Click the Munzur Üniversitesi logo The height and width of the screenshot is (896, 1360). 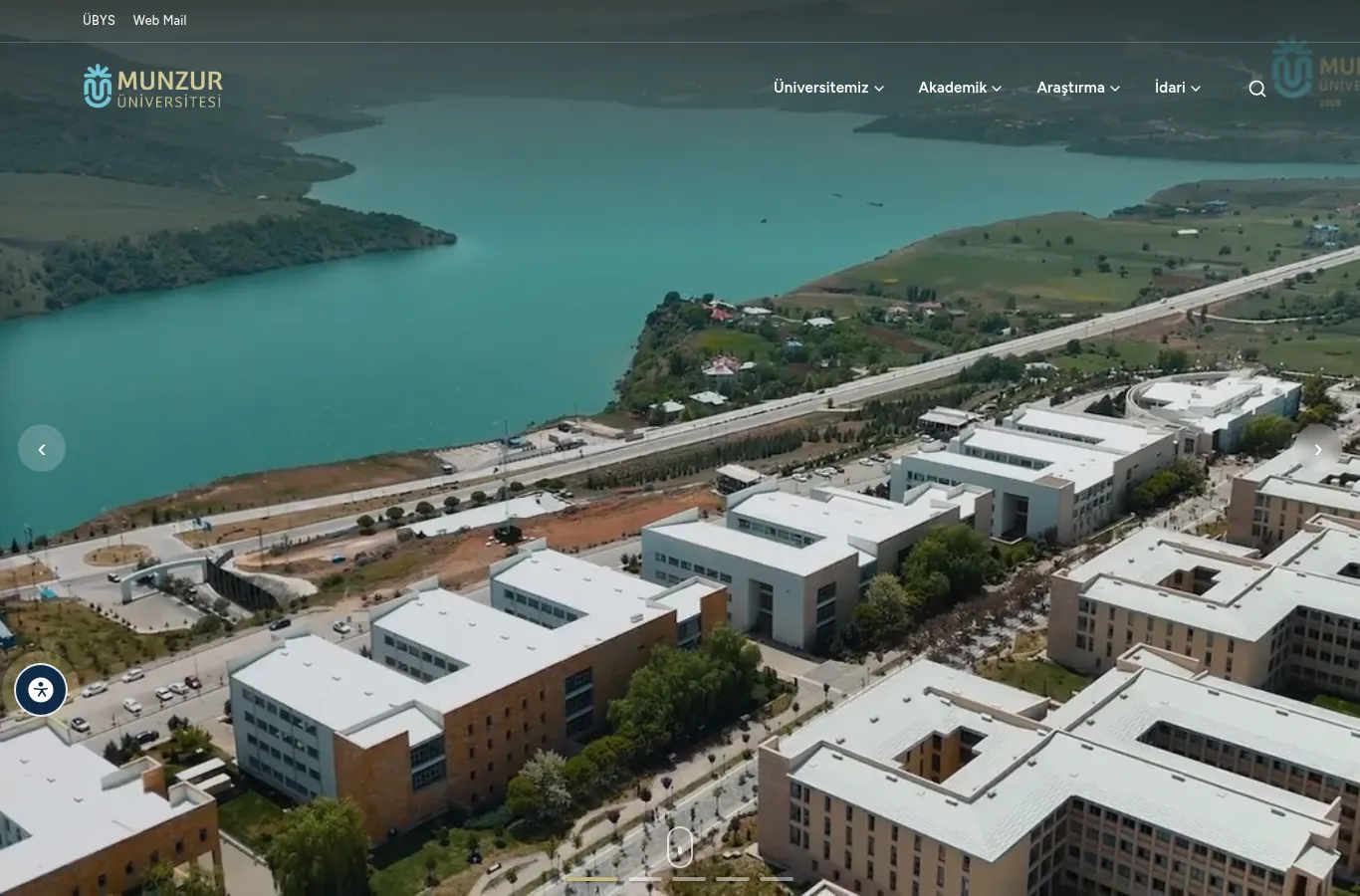(153, 87)
